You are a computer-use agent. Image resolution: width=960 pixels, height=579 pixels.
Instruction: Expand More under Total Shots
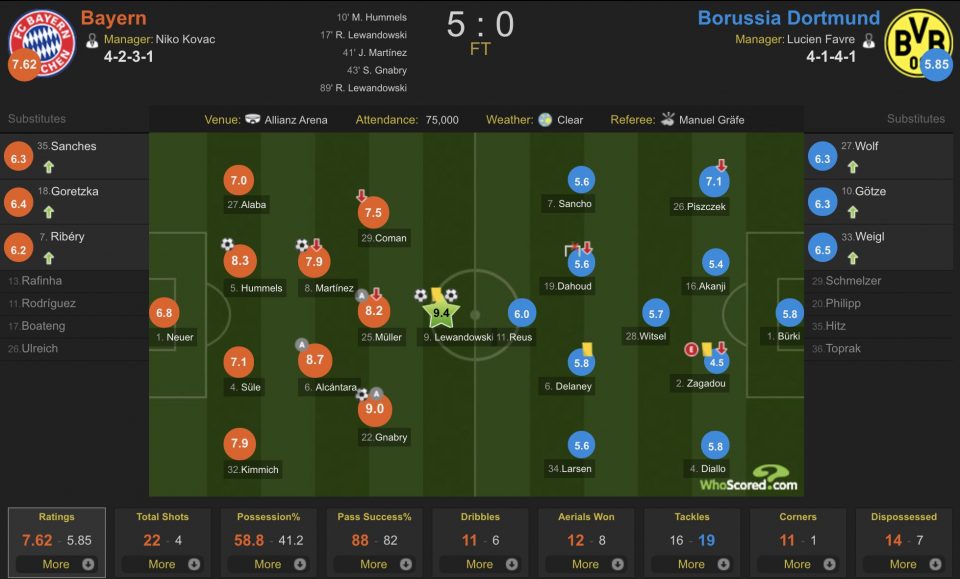click(x=161, y=564)
